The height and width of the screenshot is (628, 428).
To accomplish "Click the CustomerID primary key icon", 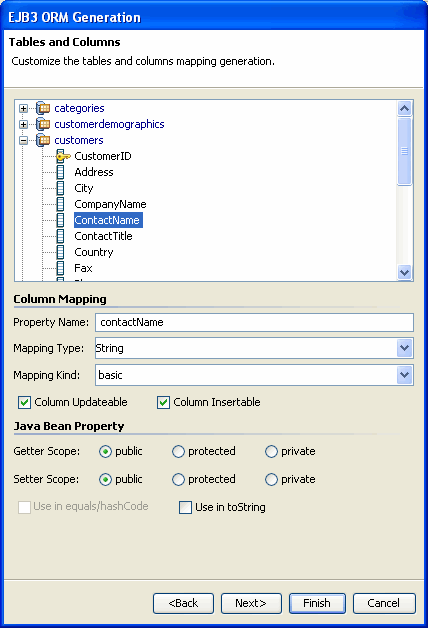I will 63,156.
